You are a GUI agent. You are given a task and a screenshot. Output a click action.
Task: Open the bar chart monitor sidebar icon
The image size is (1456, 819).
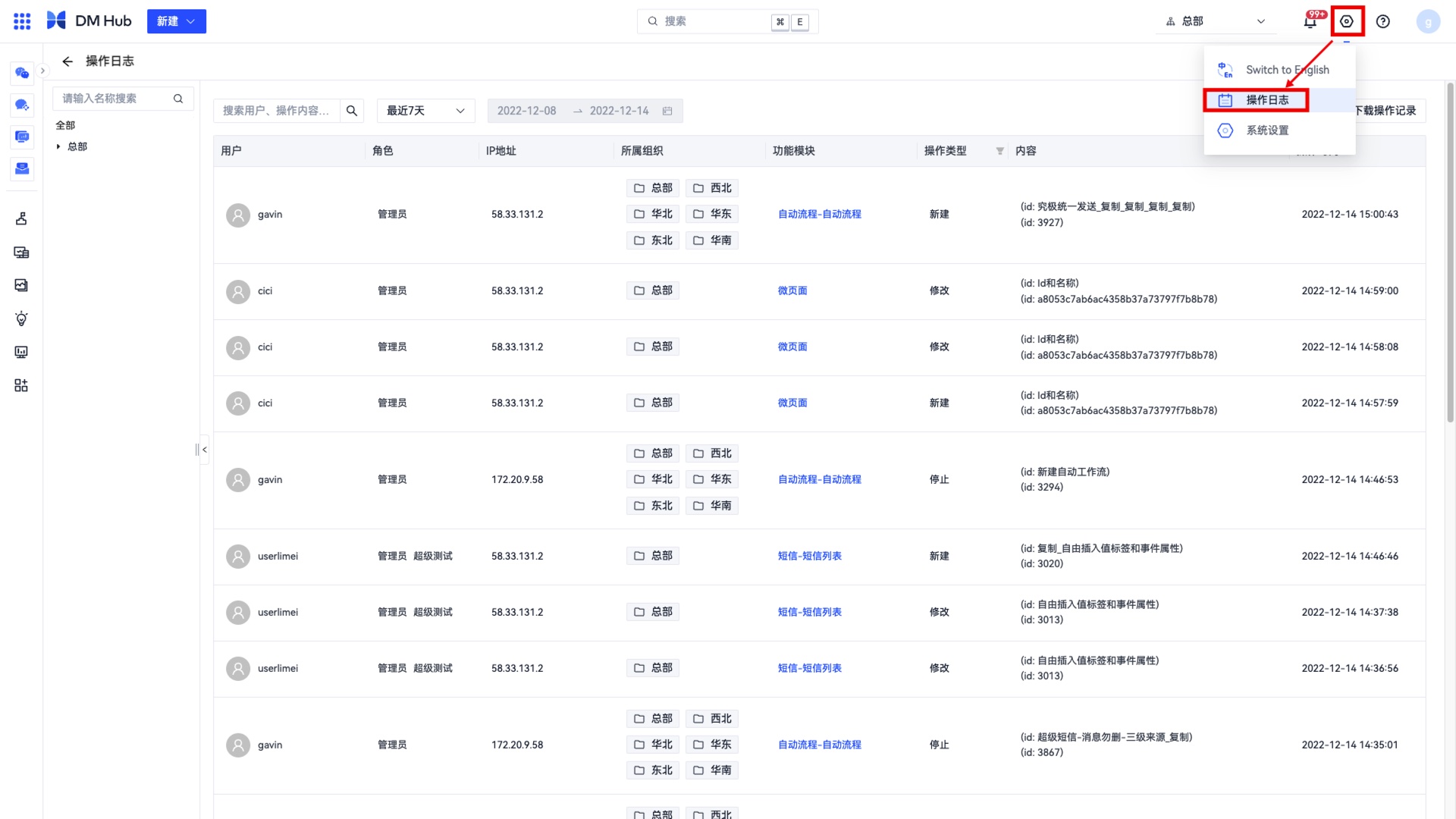[x=21, y=352]
